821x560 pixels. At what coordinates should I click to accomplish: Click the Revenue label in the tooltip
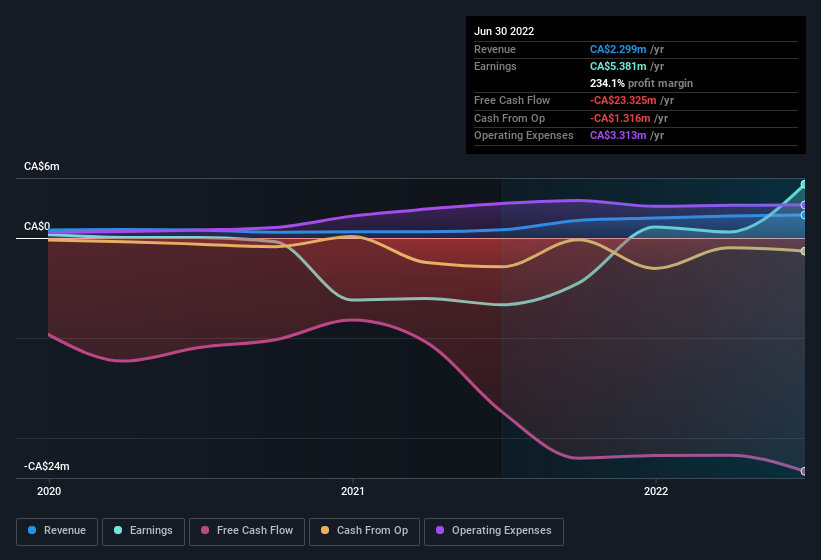pos(495,49)
